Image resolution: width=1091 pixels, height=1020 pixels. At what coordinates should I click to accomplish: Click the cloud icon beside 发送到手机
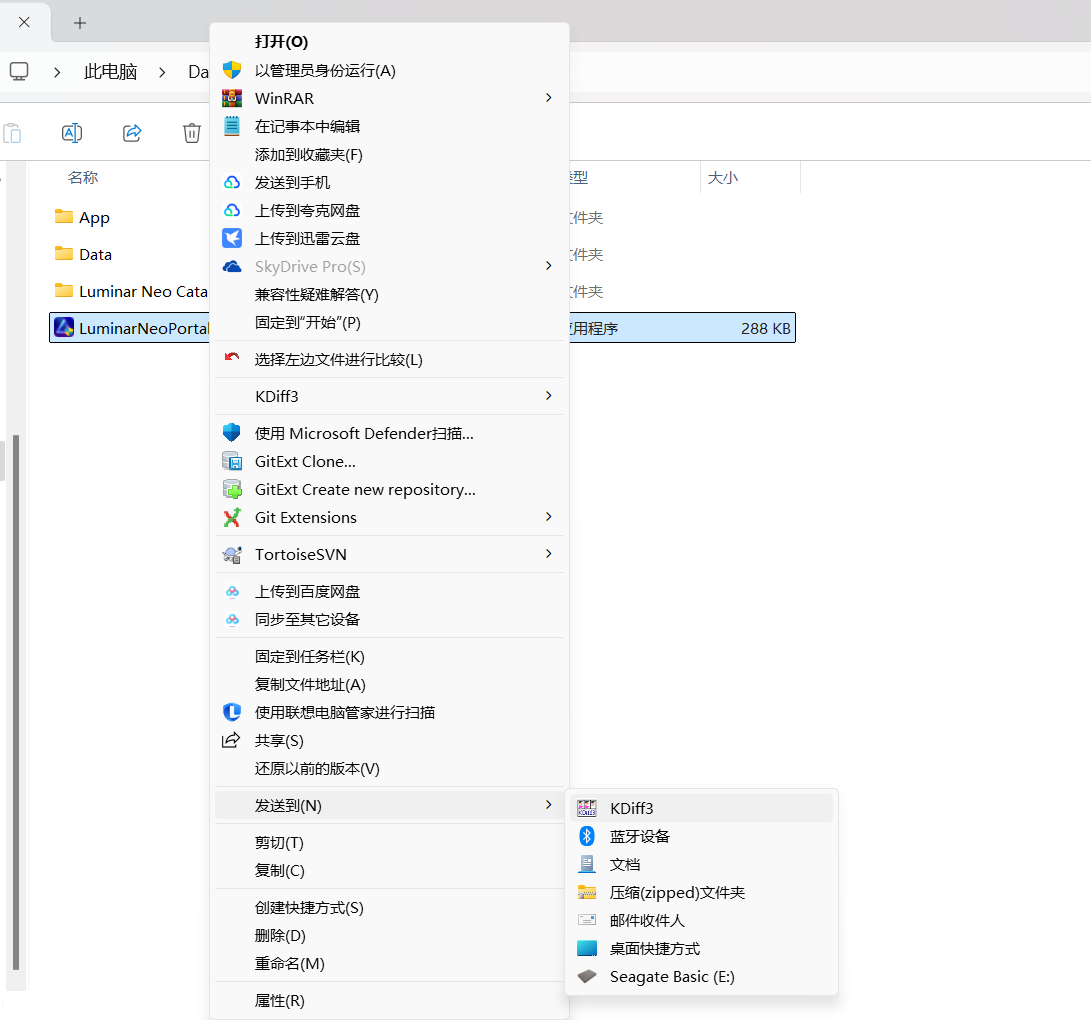[232, 182]
